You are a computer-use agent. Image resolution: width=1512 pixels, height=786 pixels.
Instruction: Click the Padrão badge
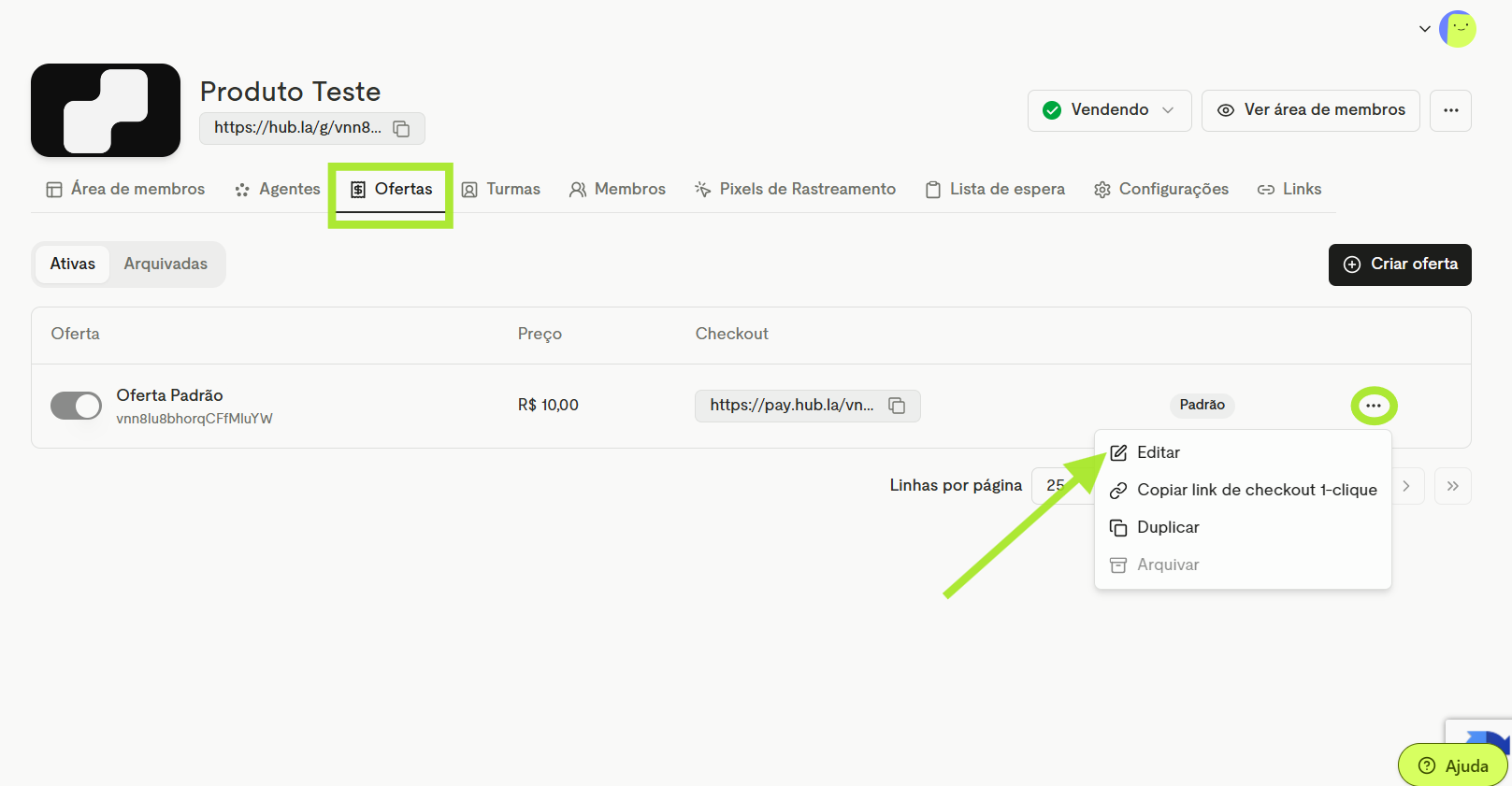coord(1202,405)
